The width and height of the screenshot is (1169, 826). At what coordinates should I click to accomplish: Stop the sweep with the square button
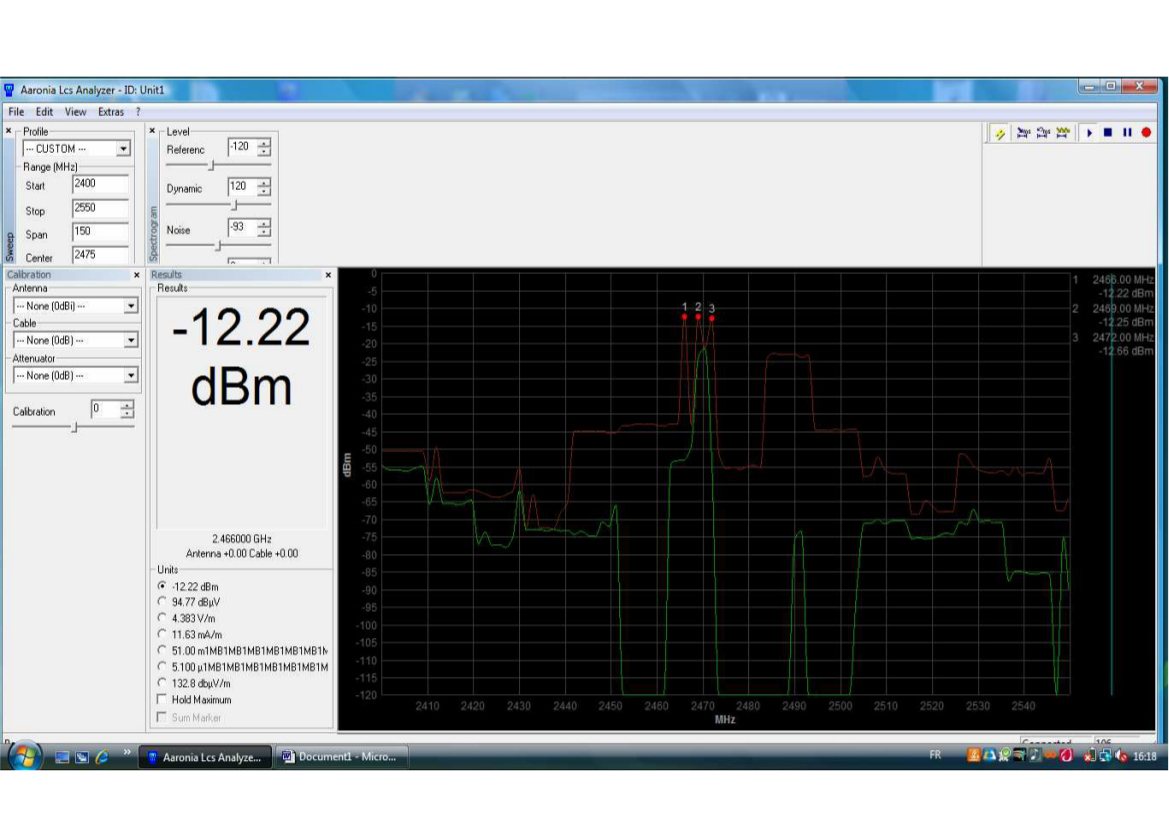click(1108, 133)
